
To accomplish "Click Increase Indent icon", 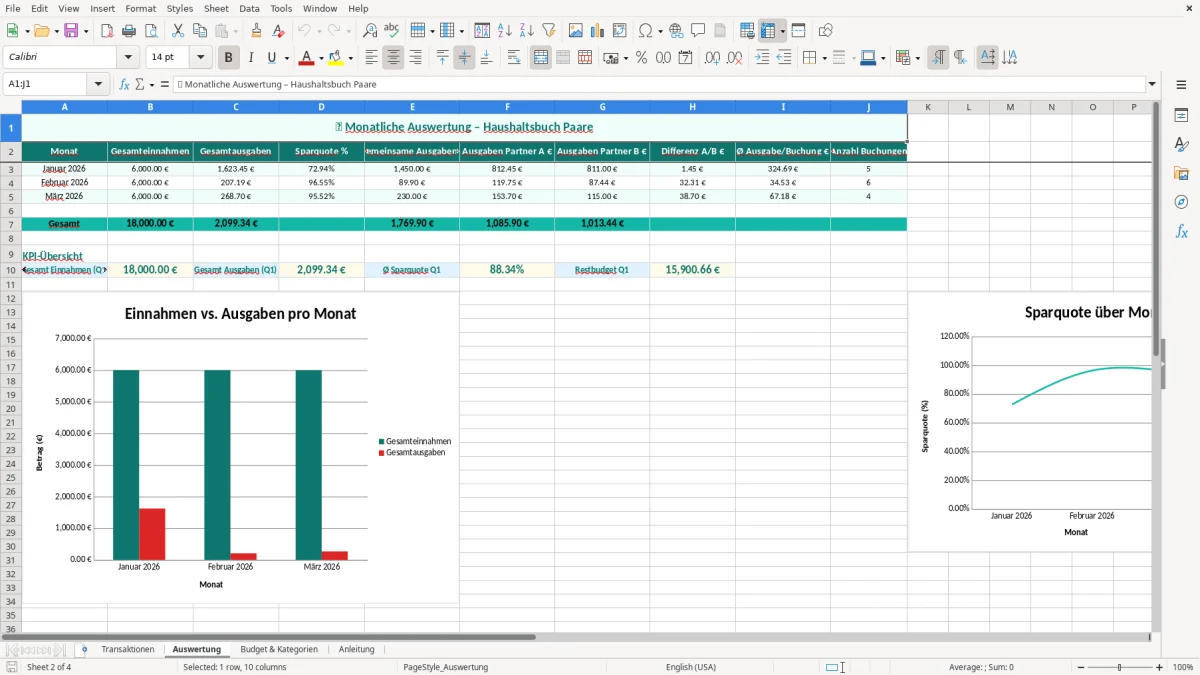I will (x=762, y=58).
